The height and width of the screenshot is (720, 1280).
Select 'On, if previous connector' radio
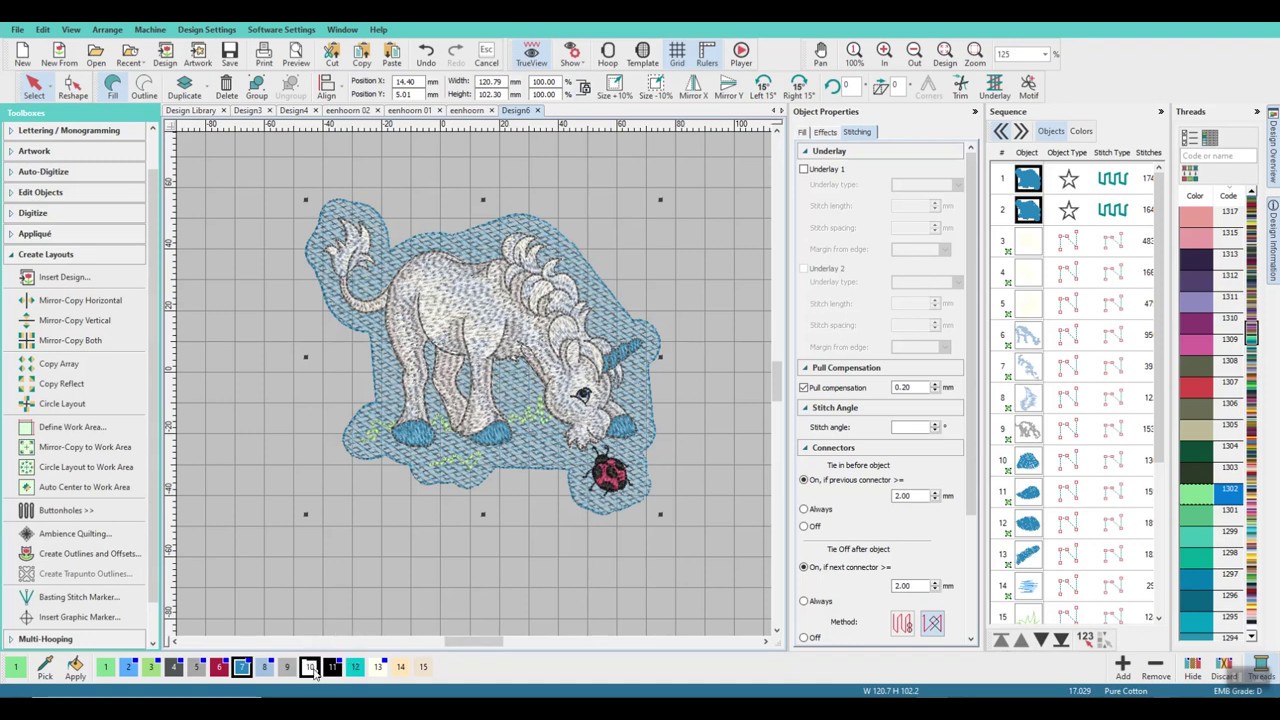[x=803, y=480]
